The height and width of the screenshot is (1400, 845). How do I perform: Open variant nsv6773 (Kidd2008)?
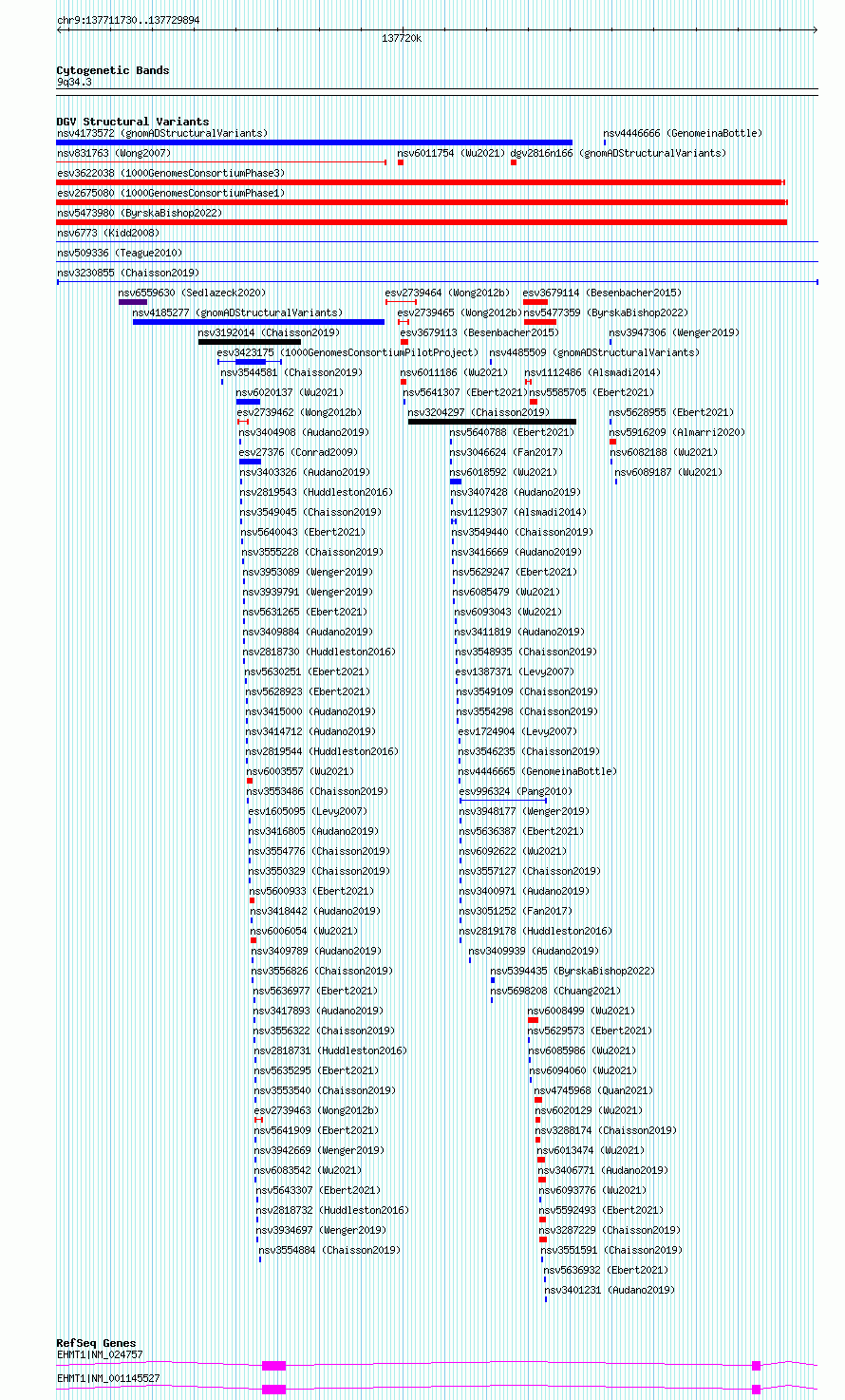click(x=108, y=234)
